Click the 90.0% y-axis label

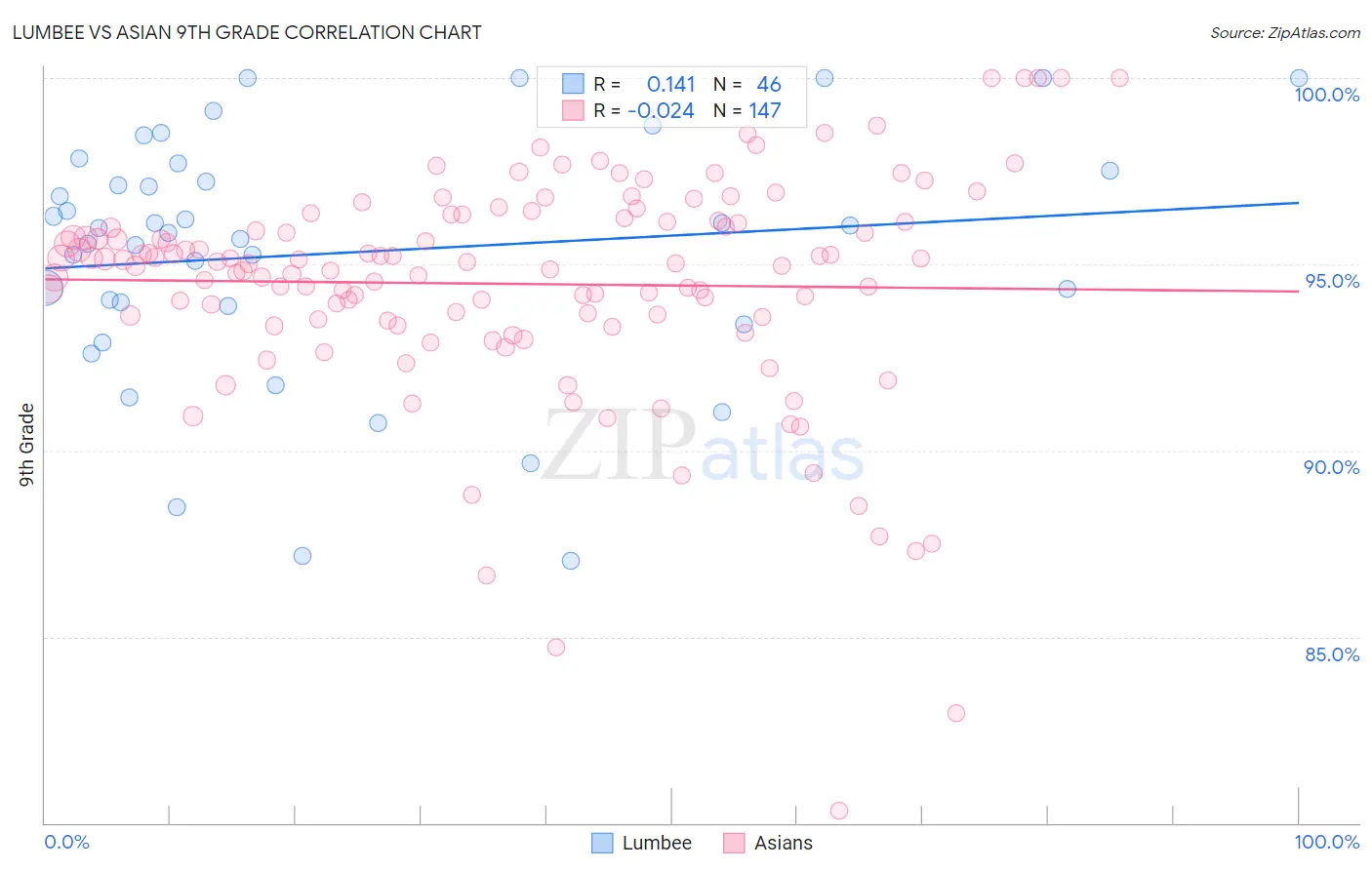click(1332, 467)
